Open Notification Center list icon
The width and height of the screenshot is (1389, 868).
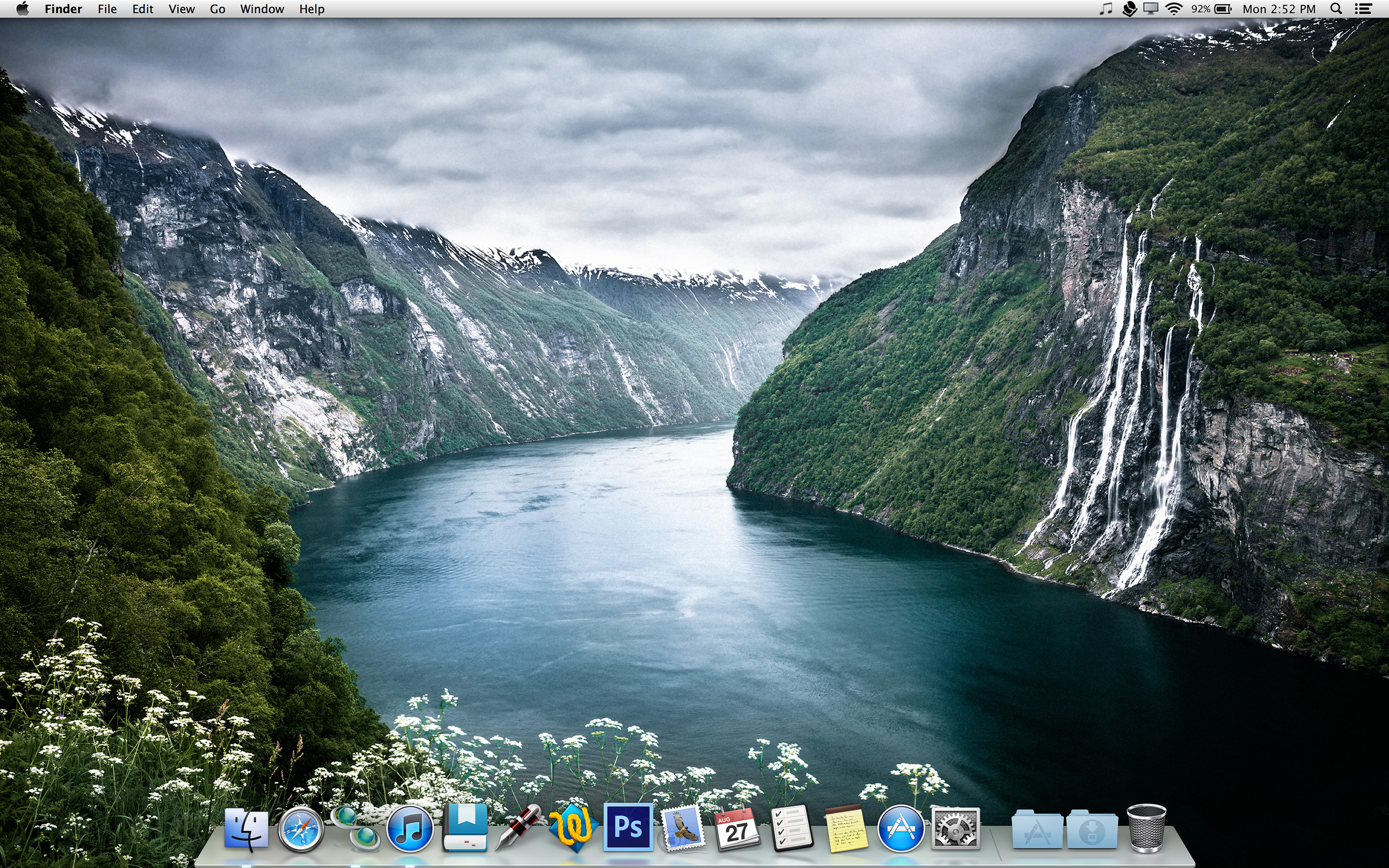point(1364,9)
